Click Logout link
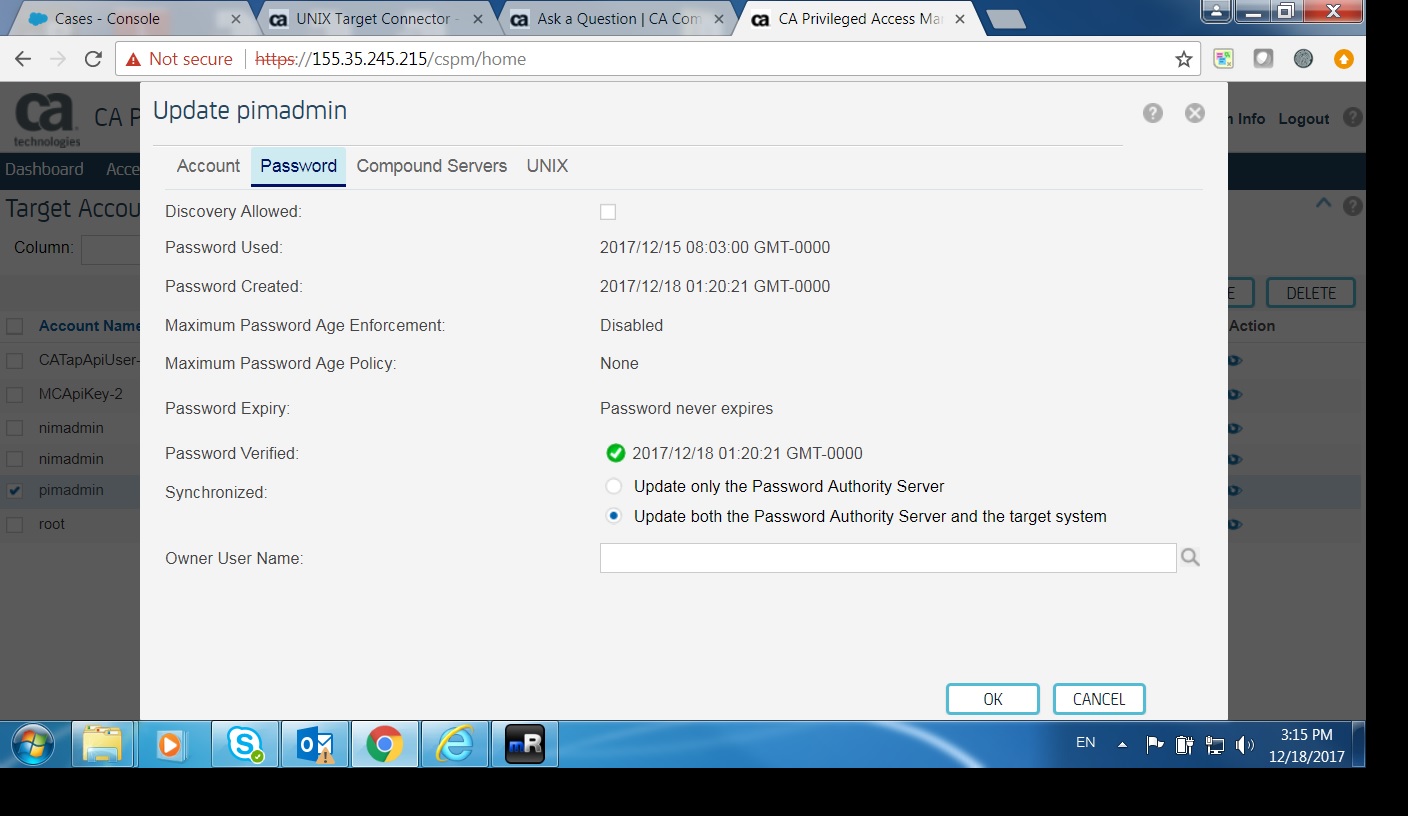Image resolution: width=1408 pixels, height=816 pixels. 1303,119
